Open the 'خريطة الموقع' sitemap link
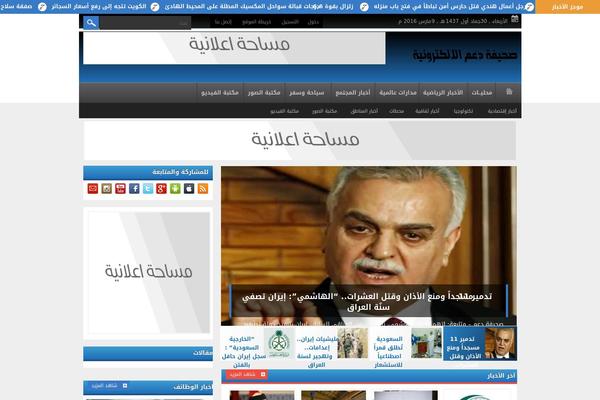 coord(256,22)
